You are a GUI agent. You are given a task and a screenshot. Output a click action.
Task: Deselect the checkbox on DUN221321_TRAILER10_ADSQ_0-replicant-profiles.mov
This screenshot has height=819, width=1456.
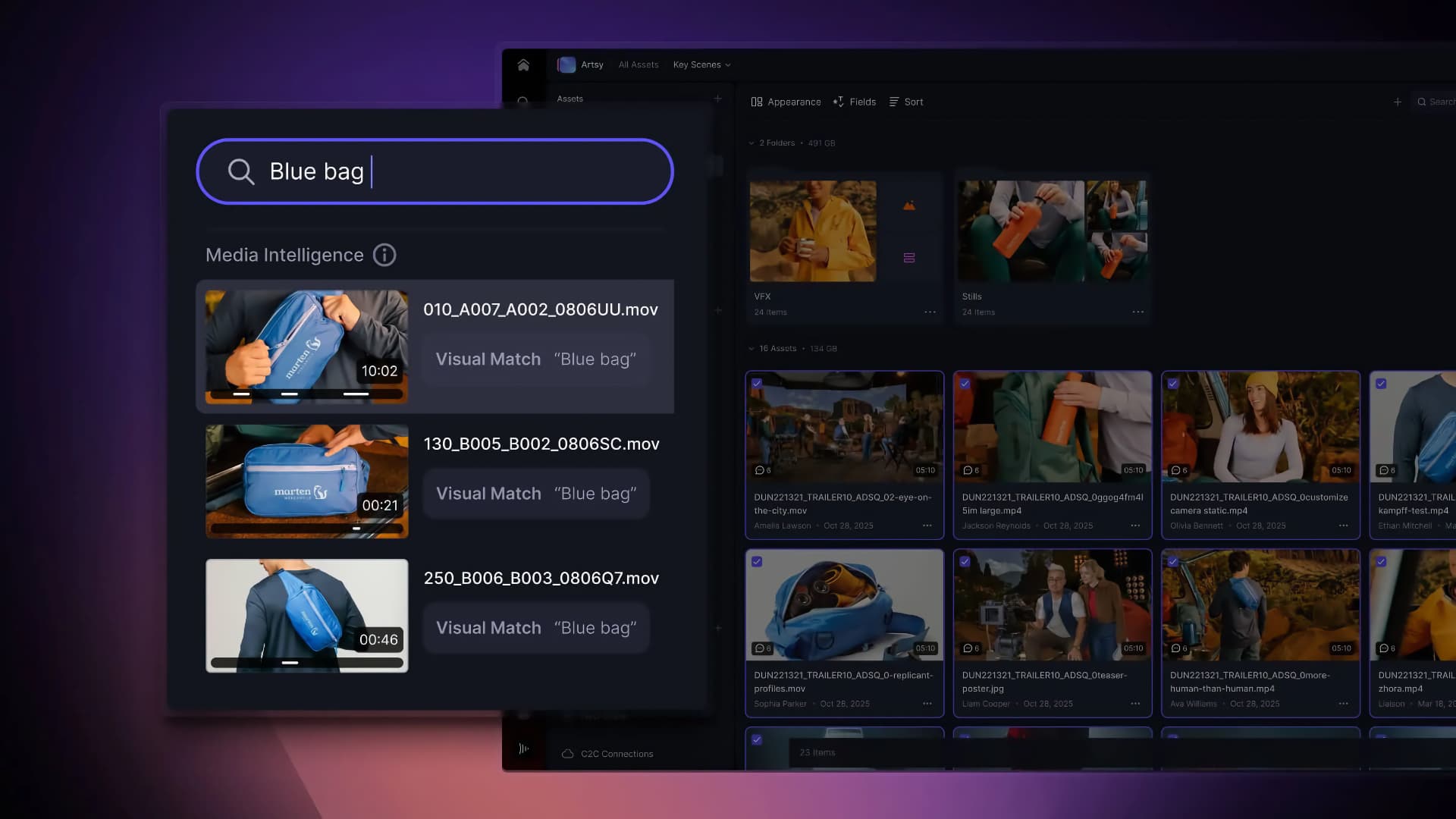(758, 562)
